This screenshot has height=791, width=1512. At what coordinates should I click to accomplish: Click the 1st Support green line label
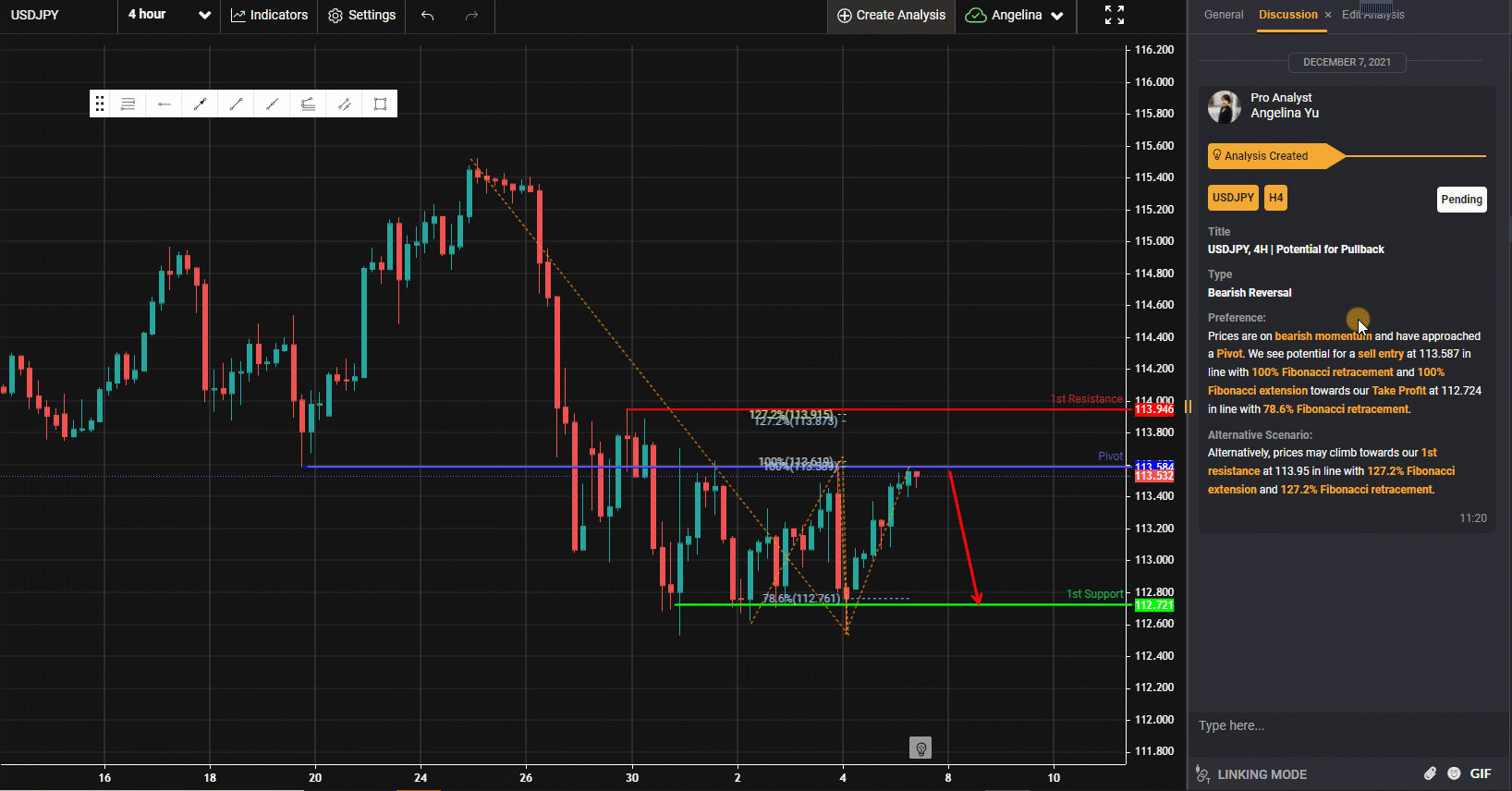(x=1094, y=594)
